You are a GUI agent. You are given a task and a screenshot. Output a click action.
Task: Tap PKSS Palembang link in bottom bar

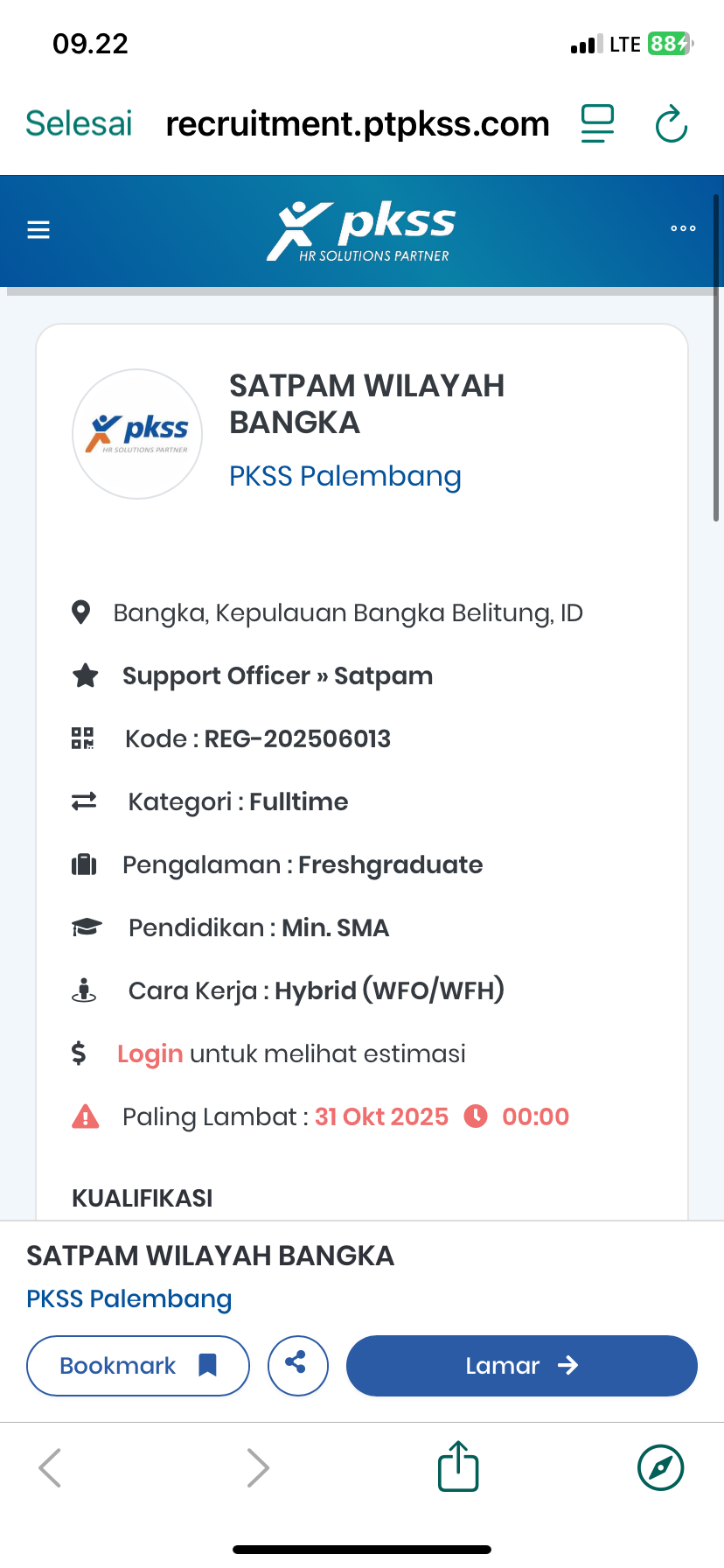tap(129, 1298)
